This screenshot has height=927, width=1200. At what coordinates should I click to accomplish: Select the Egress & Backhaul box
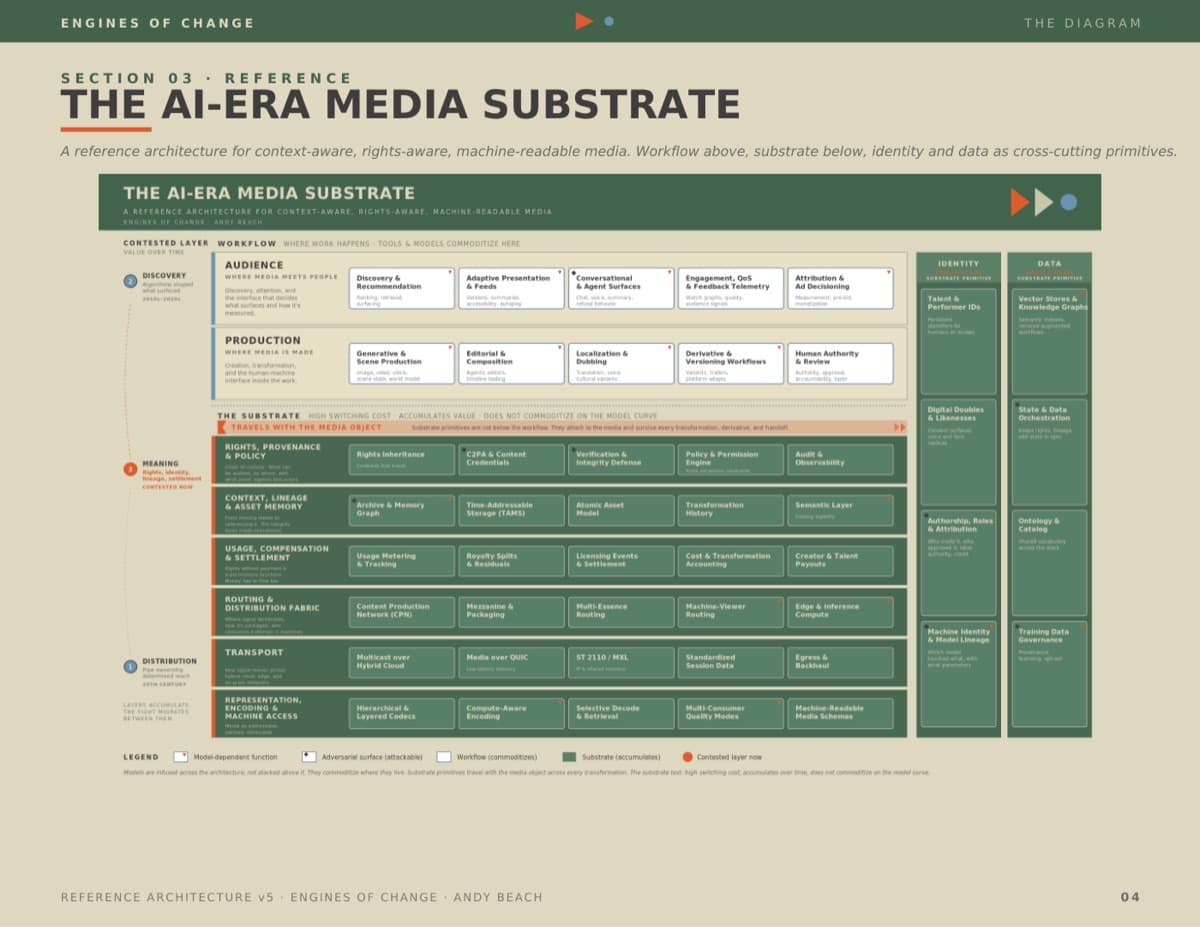pyautogui.click(x=841, y=663)
